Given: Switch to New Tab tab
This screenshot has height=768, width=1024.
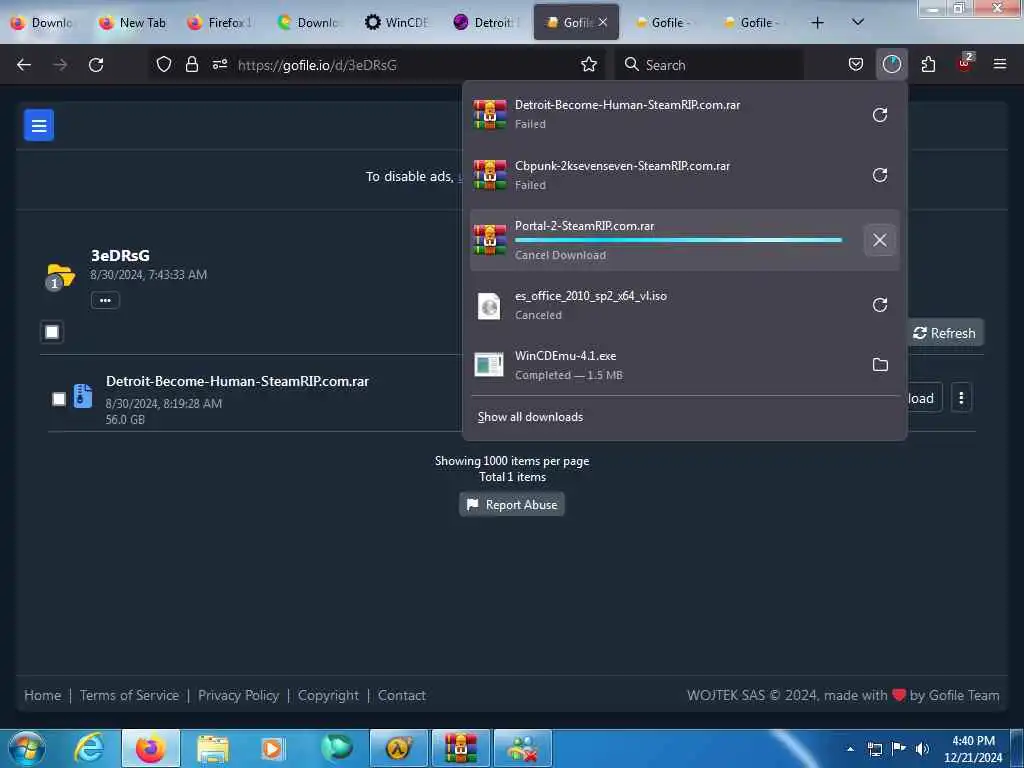Looking at the screenshot, I should click(x=133, y=22).
